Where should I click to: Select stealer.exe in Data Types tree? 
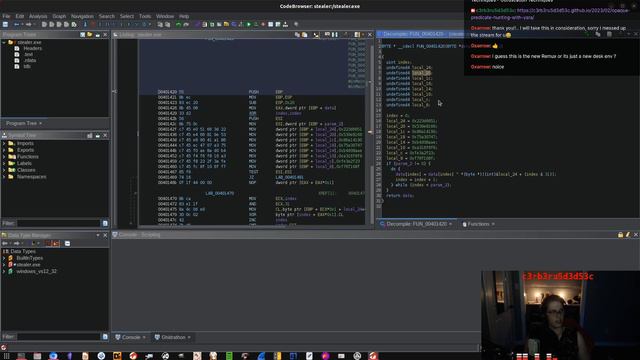(28, 264)
